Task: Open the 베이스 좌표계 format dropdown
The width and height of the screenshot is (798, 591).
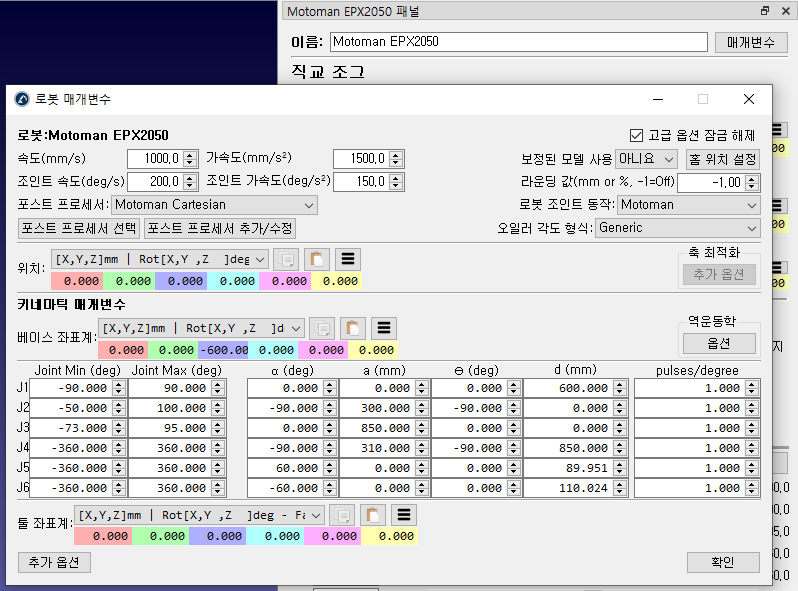Action: pos(201,328)
